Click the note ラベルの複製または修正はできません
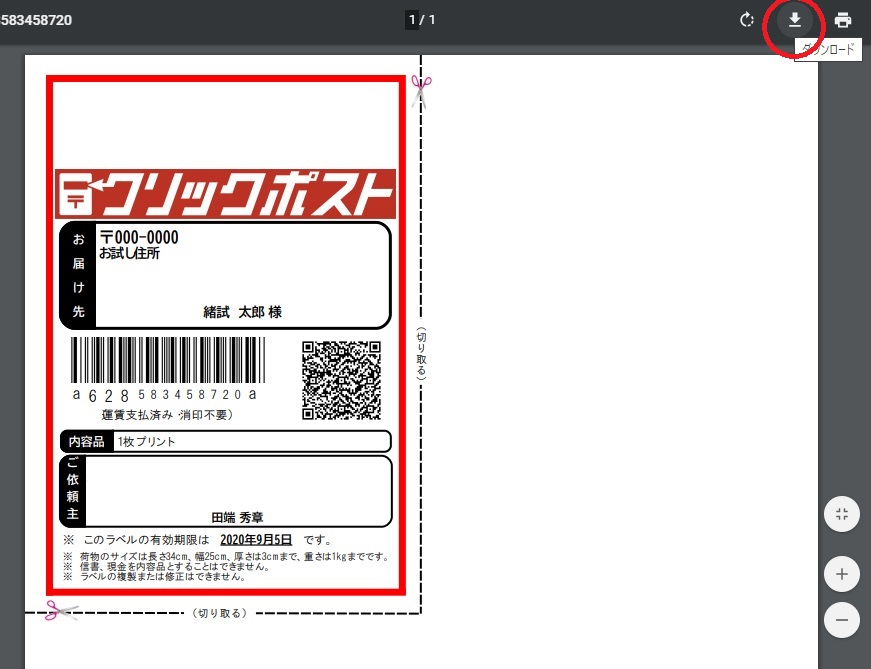The height and width of the screenshot is (669, 871). (x=154, y=577)
